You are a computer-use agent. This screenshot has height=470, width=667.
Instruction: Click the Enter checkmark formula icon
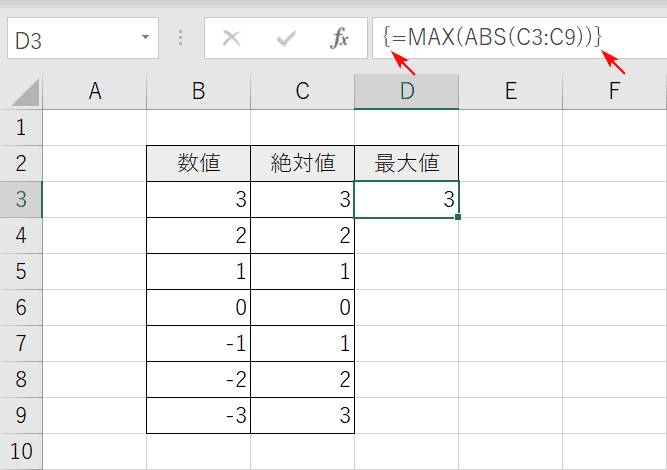pyautogui.click(x=286, y=38)
